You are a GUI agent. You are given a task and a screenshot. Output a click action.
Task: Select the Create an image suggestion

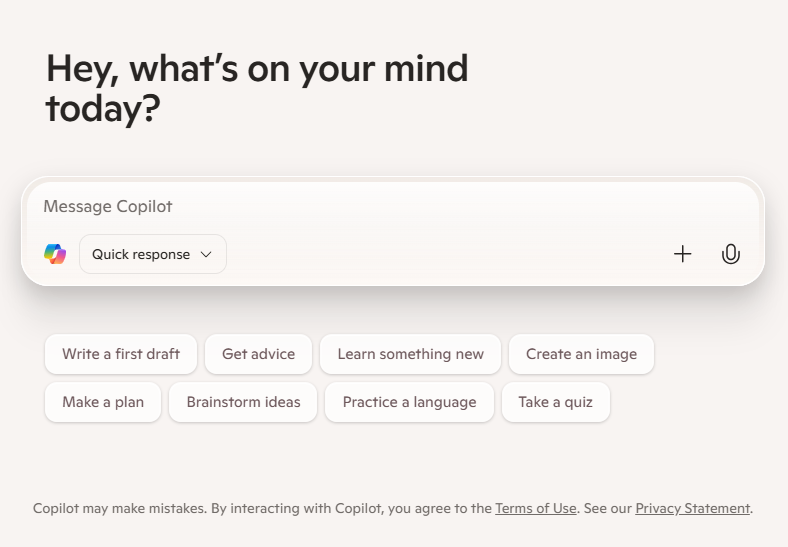coord(581,354)
